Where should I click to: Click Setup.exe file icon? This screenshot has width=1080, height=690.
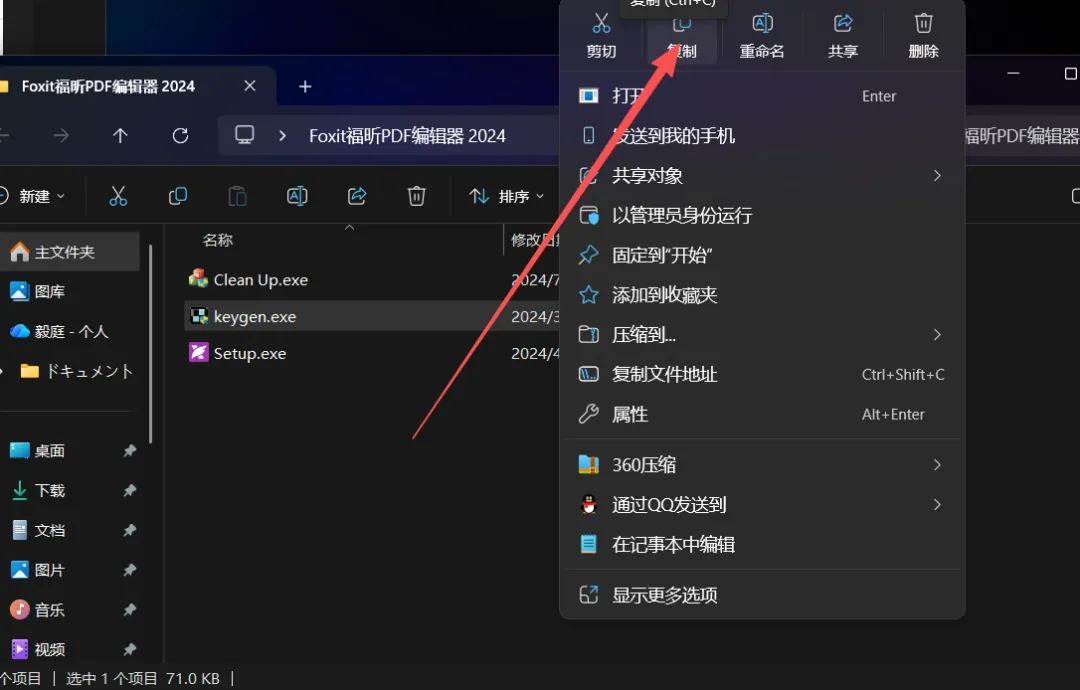click(198, 353)
